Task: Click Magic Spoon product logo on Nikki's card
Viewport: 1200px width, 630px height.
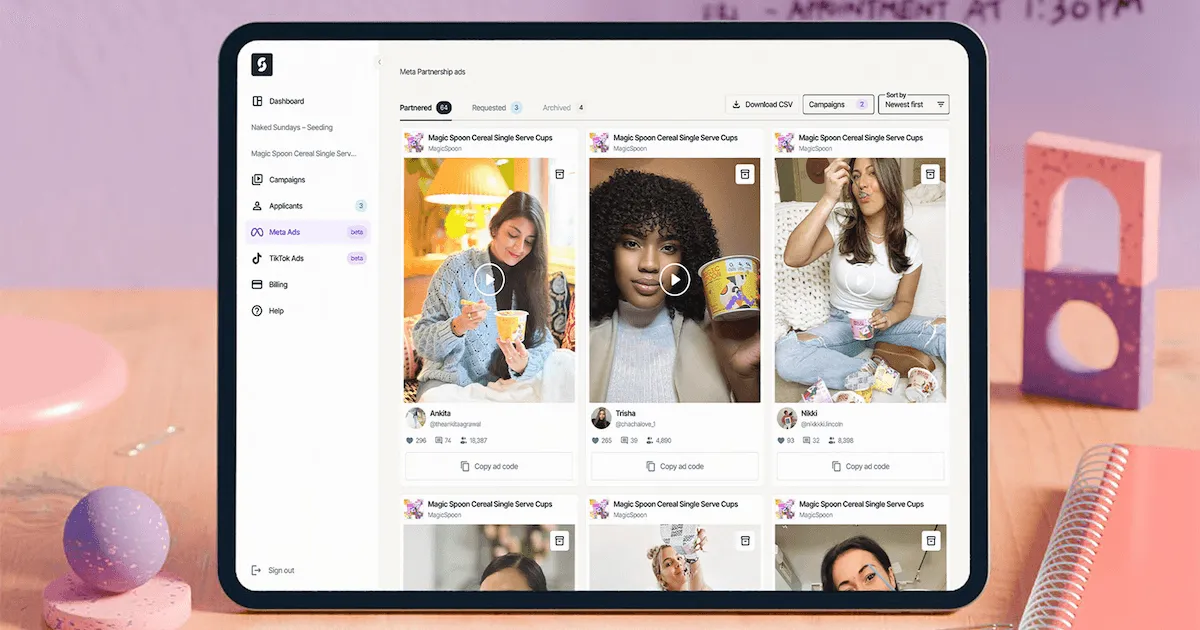Action: point(786,143)
